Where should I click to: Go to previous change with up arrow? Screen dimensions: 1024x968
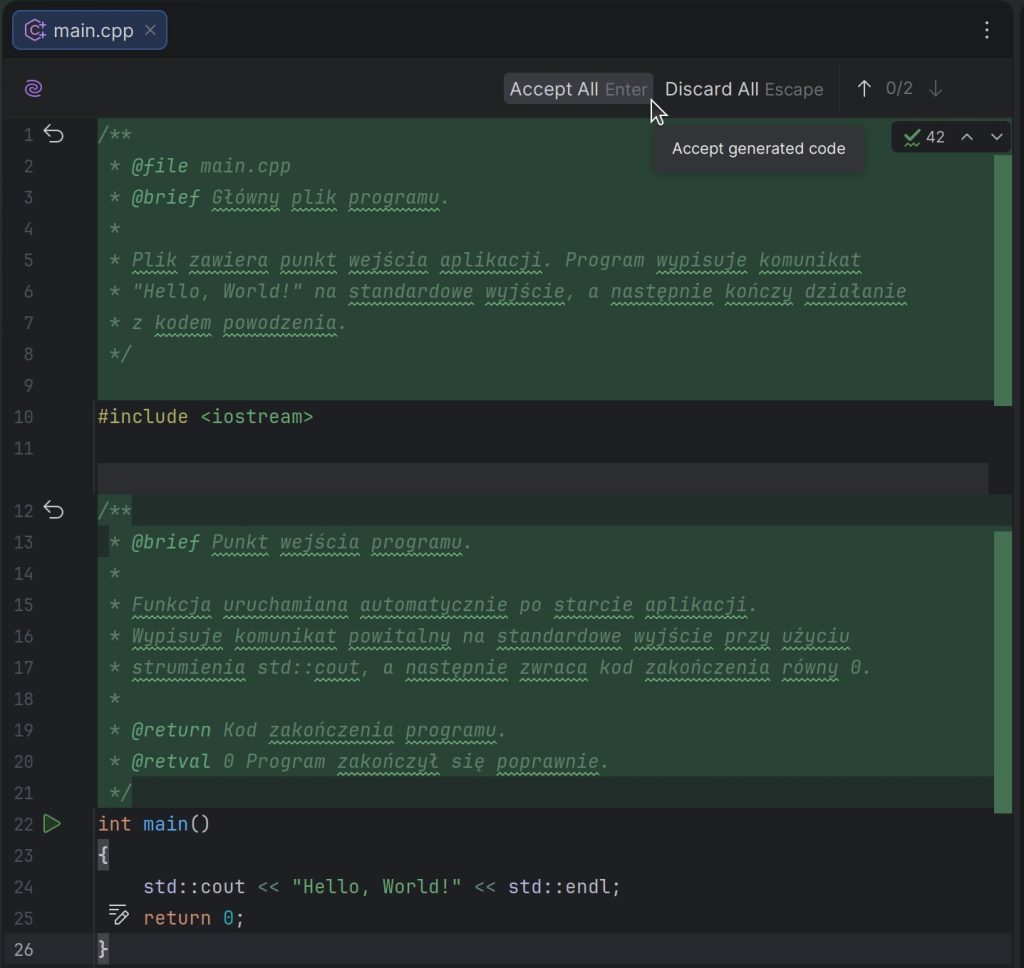pos(864,89)
